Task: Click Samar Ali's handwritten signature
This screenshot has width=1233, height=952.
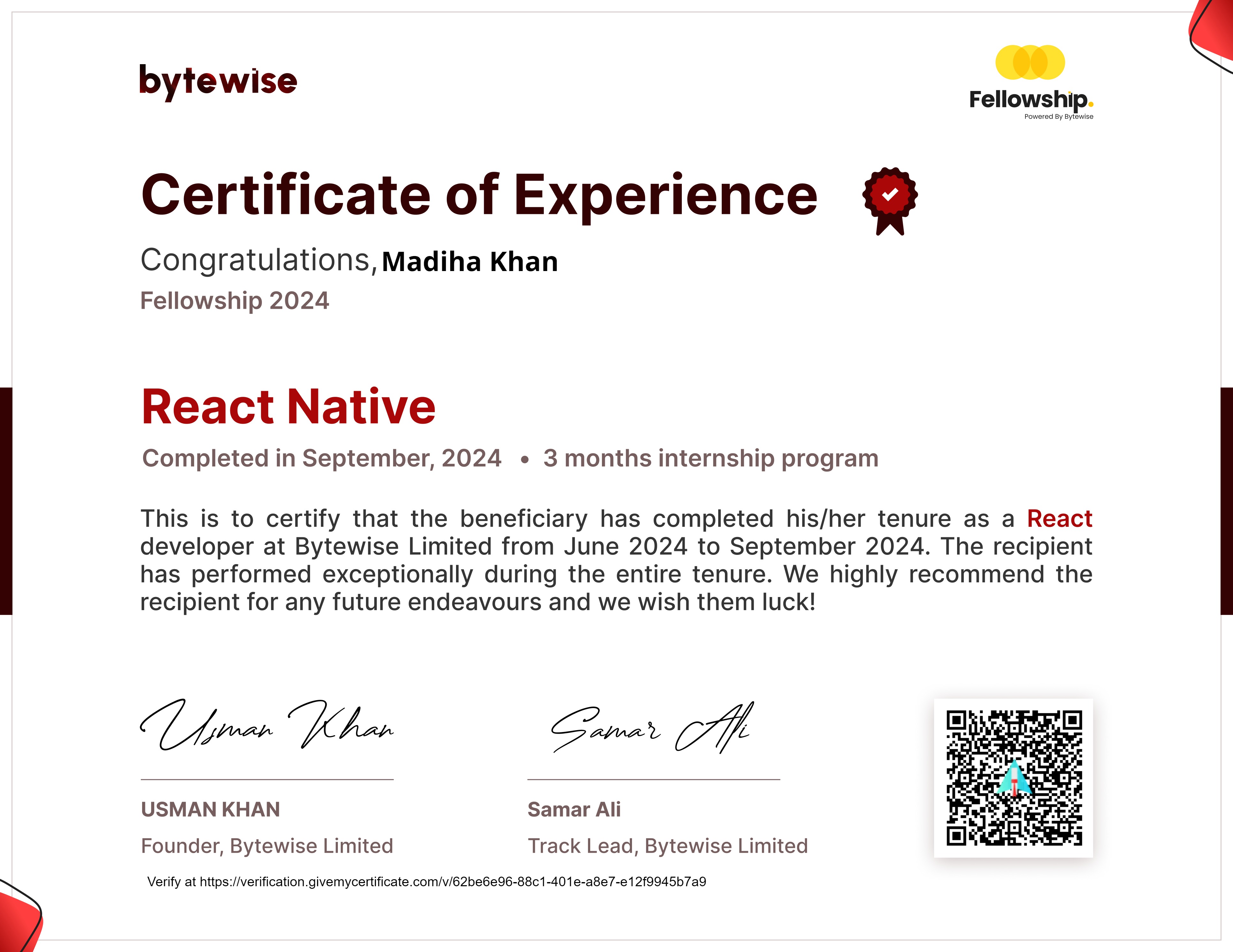Action: point(653,727)
